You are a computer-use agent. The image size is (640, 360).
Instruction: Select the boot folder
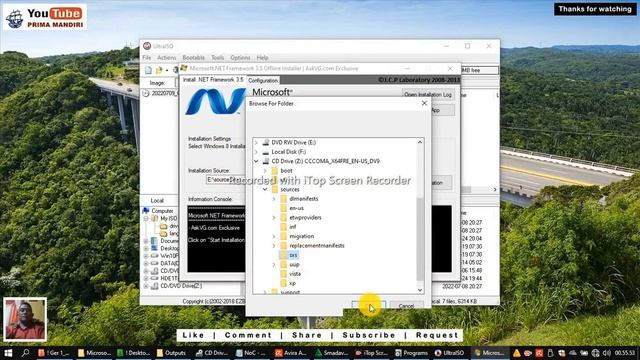click(x=286, y=171)
